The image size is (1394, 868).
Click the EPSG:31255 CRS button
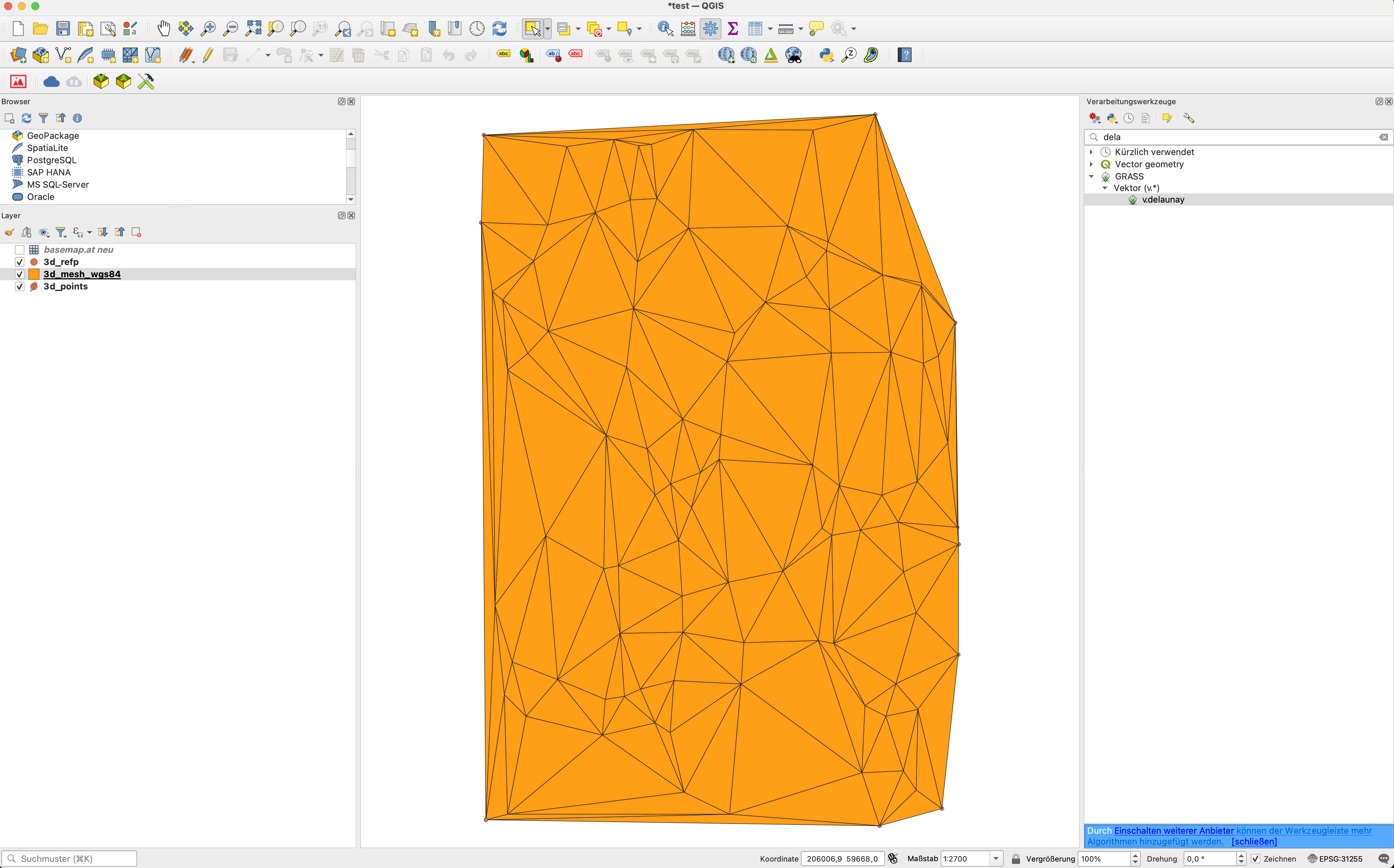(1335, 859)
